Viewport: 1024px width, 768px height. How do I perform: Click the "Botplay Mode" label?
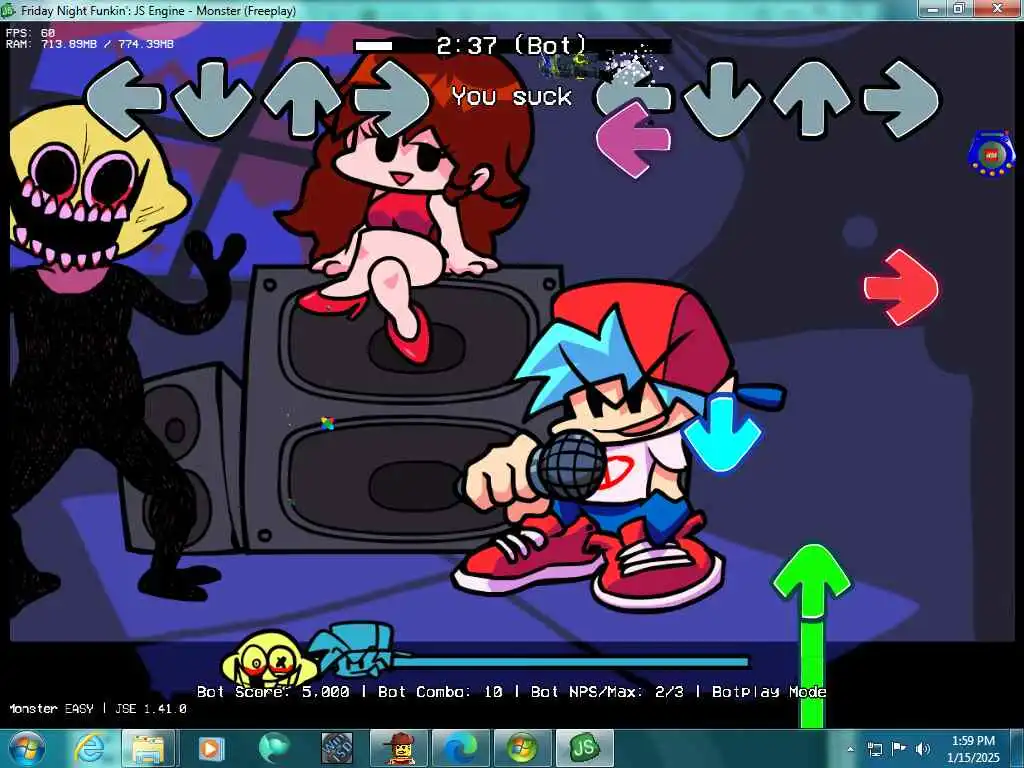point(769,692)
